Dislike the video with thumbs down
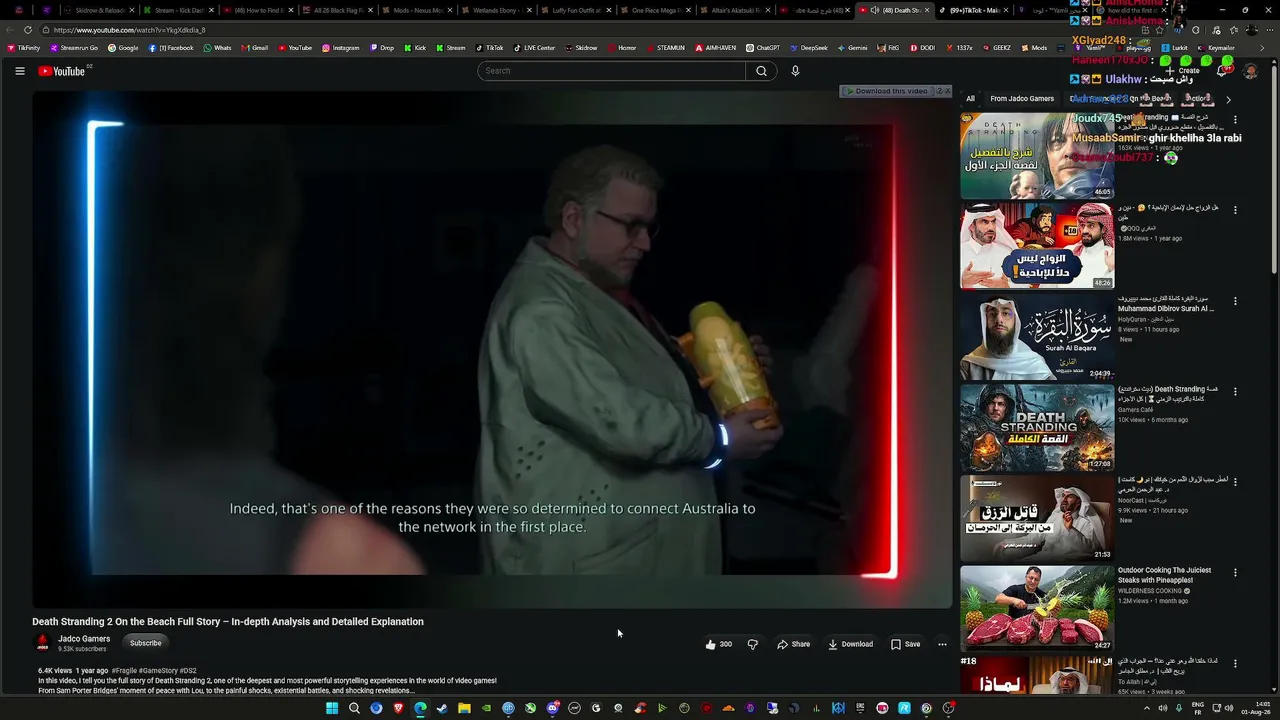The height and width of the screenshot is (720, 1280). click(753, 644)
